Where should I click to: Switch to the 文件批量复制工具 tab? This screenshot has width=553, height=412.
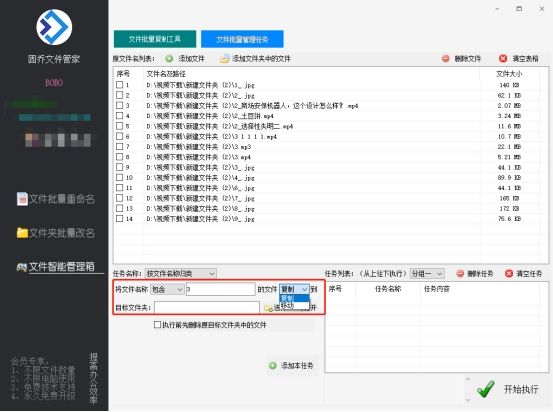tap(155, 39)
